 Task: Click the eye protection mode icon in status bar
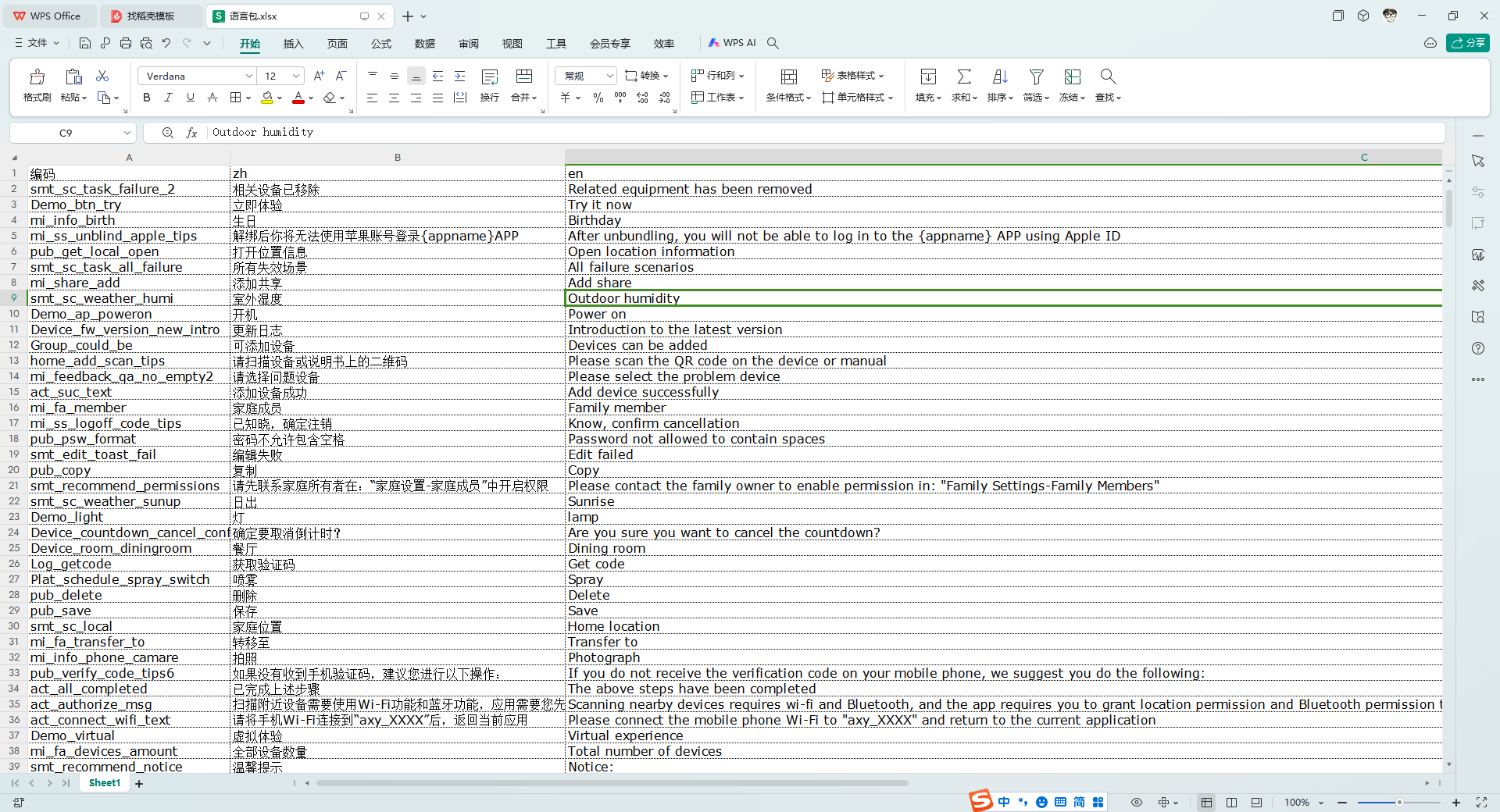1137,803
